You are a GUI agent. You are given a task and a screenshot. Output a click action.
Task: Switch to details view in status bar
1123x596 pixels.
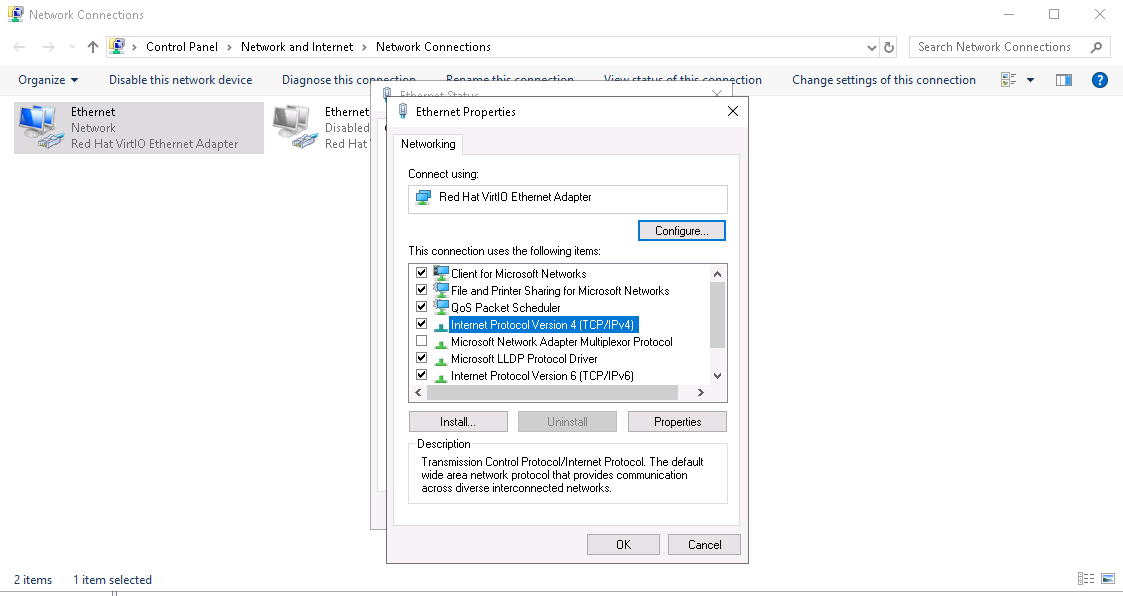[x=1086, y=579]
